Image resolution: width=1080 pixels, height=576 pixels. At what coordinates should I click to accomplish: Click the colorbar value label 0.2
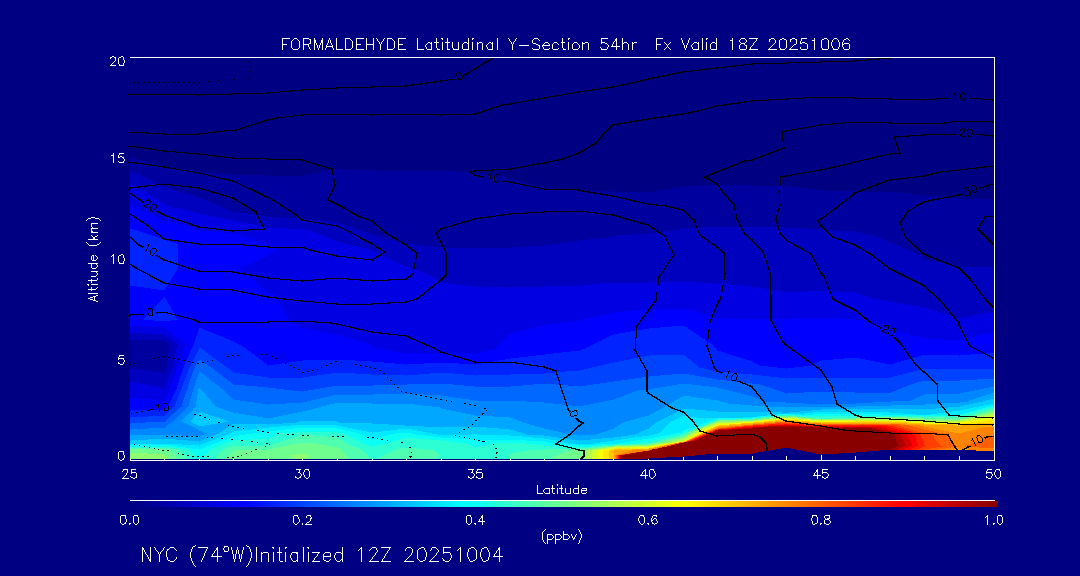click(x=302, y=520)
